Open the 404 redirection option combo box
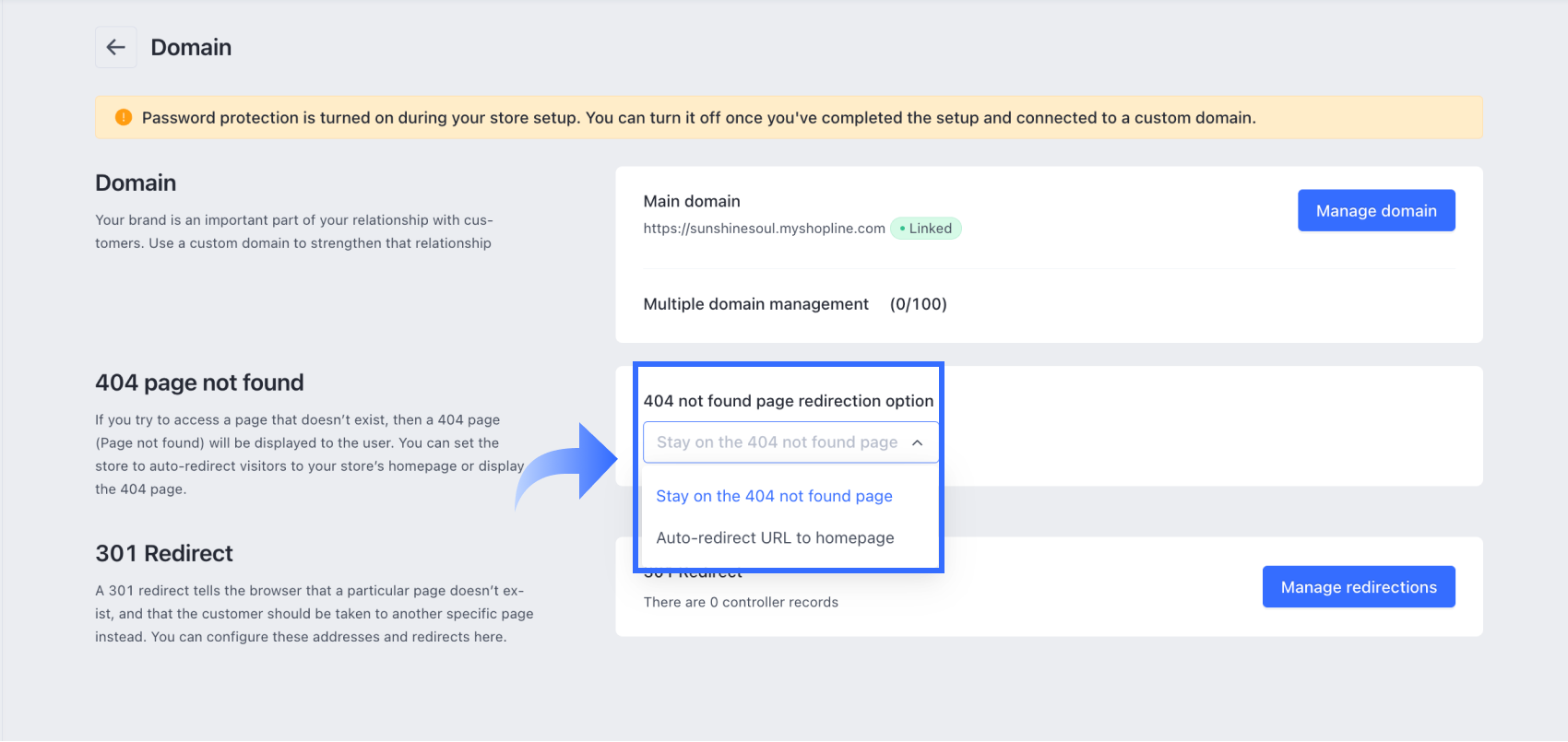Viewport: 1568px width, 742px height. (790, 442)
